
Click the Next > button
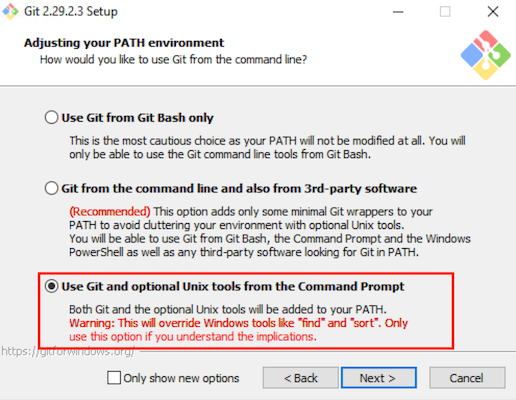(379, 378)
